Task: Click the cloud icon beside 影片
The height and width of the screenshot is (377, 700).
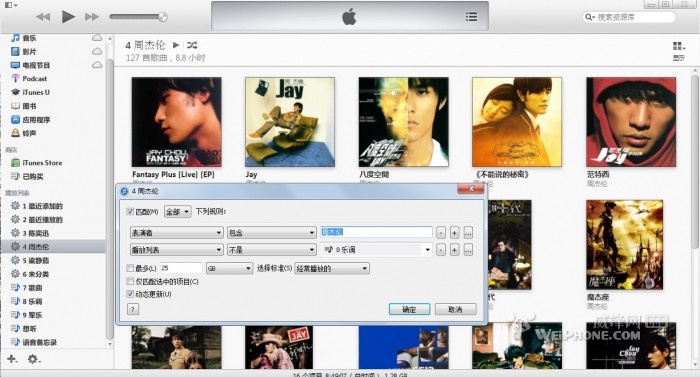Action: tap(97, 51)
